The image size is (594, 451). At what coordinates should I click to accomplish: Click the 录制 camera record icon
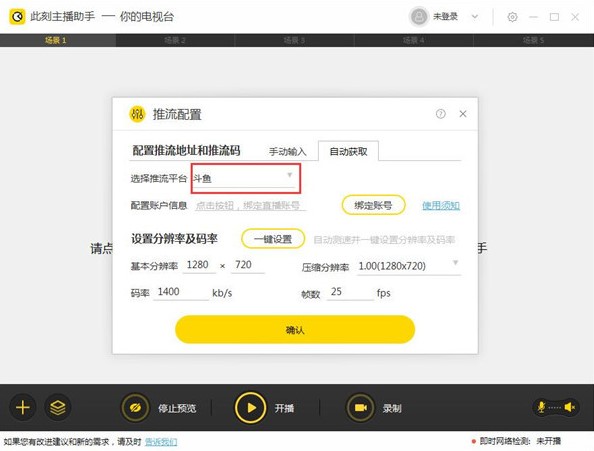pos(360,408)
